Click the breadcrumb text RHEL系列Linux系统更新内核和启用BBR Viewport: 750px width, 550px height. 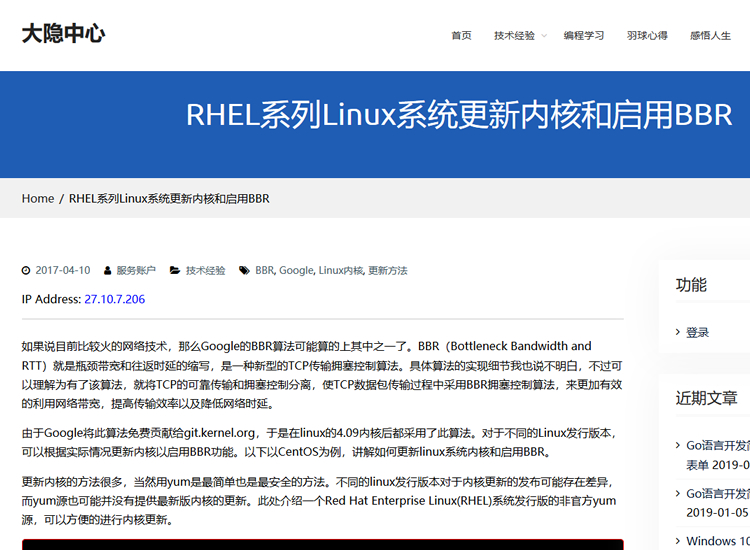click(169, 198)
